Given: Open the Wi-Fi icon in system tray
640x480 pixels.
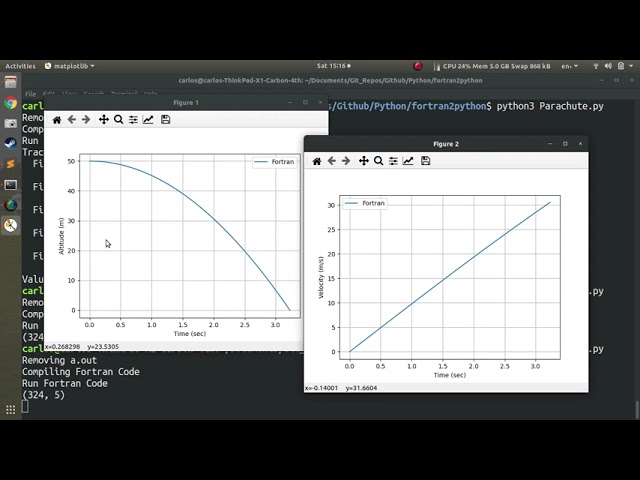Looking at the screenshot, I should (x=596, y=66).
